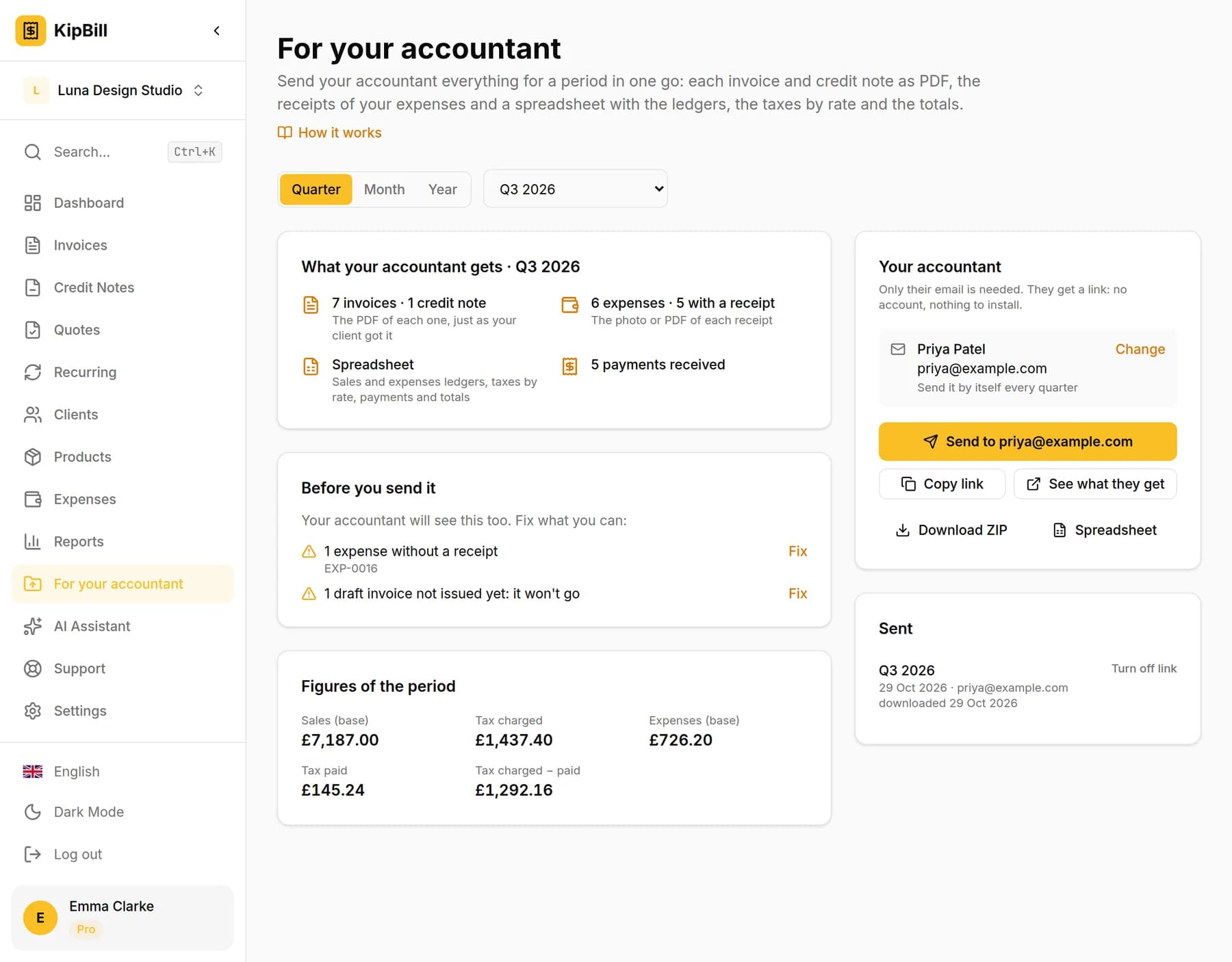Image resolution: width=1232 pixels, height=962 pixels.
Task: Click the Expenses wallet icon in sidebar
Action: tap(33, 499)
